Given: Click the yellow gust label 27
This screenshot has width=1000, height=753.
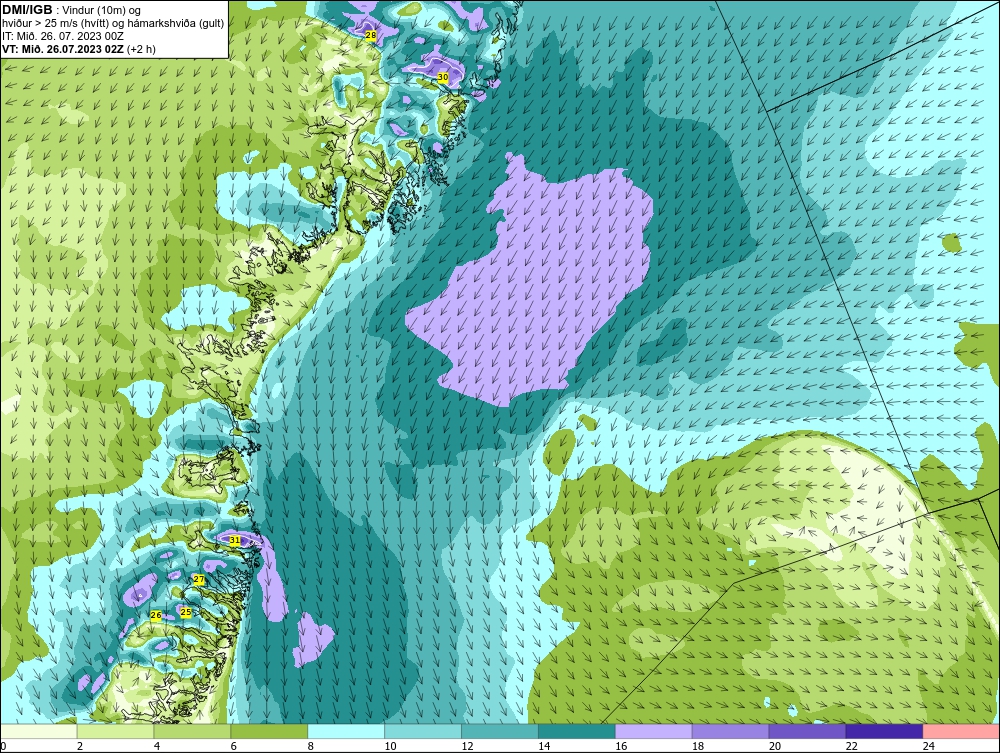Looking at the screenshot, I should coord(199,580).
